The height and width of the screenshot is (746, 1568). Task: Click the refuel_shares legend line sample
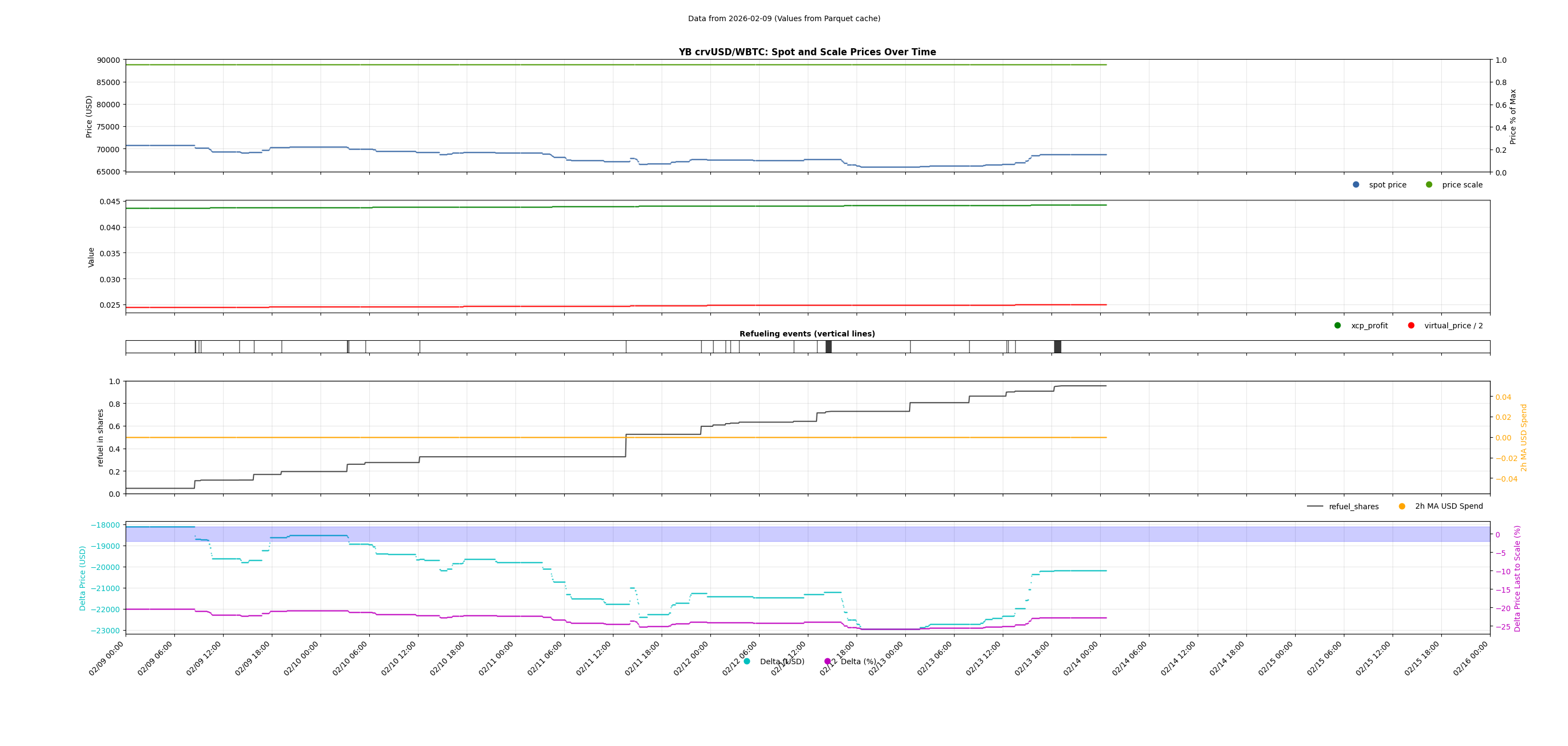click(x=1315, y=506)
